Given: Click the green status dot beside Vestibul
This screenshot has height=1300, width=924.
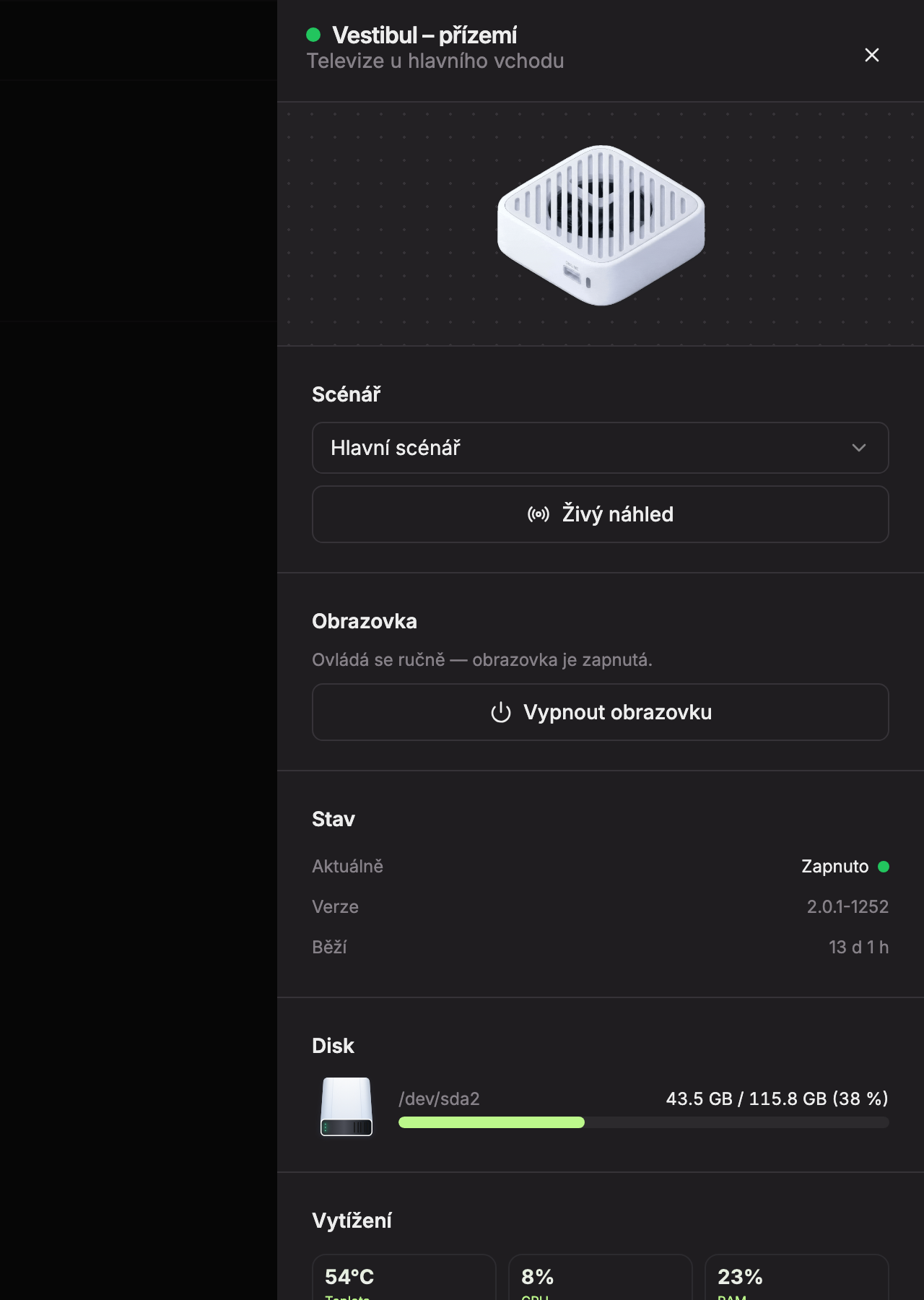Looking at the screenshot, I should click(x=313, y=35).
